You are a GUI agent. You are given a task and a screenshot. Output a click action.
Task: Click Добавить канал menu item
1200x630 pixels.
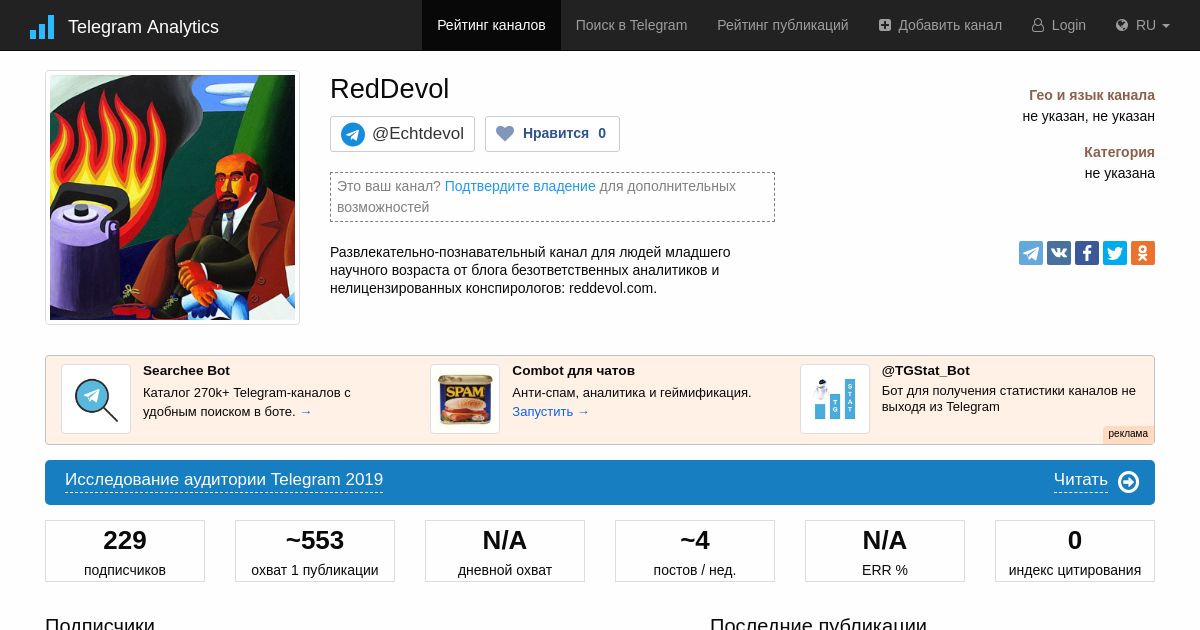[x=940, y=25]
